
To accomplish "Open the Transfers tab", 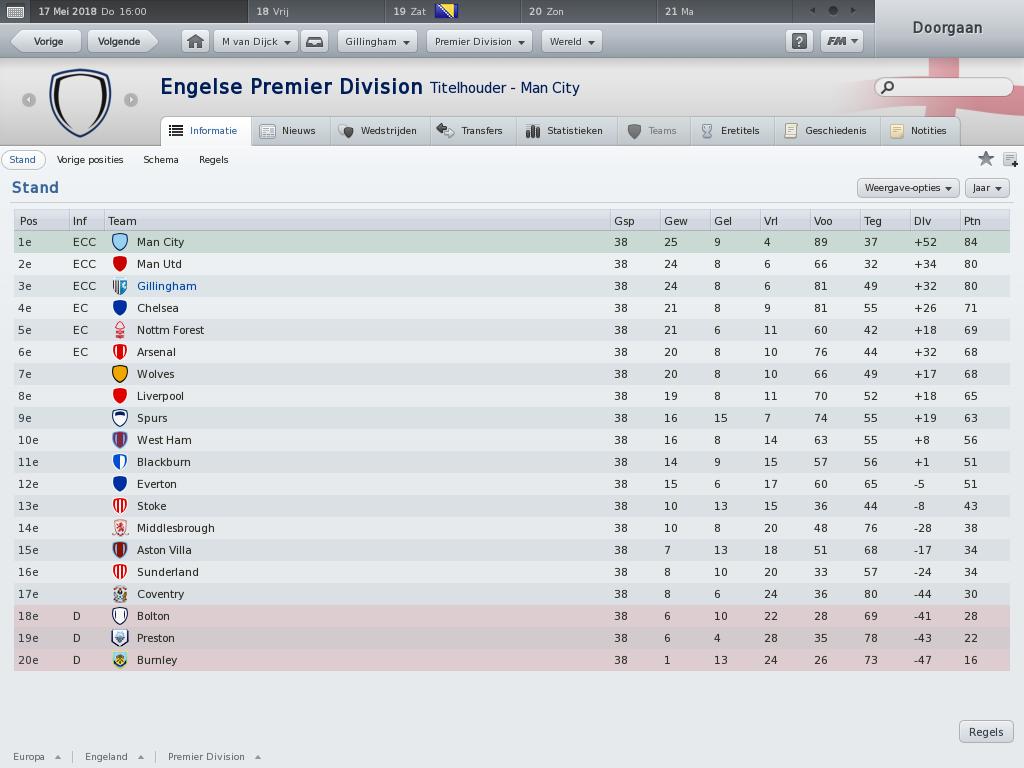I will [473, 131].
